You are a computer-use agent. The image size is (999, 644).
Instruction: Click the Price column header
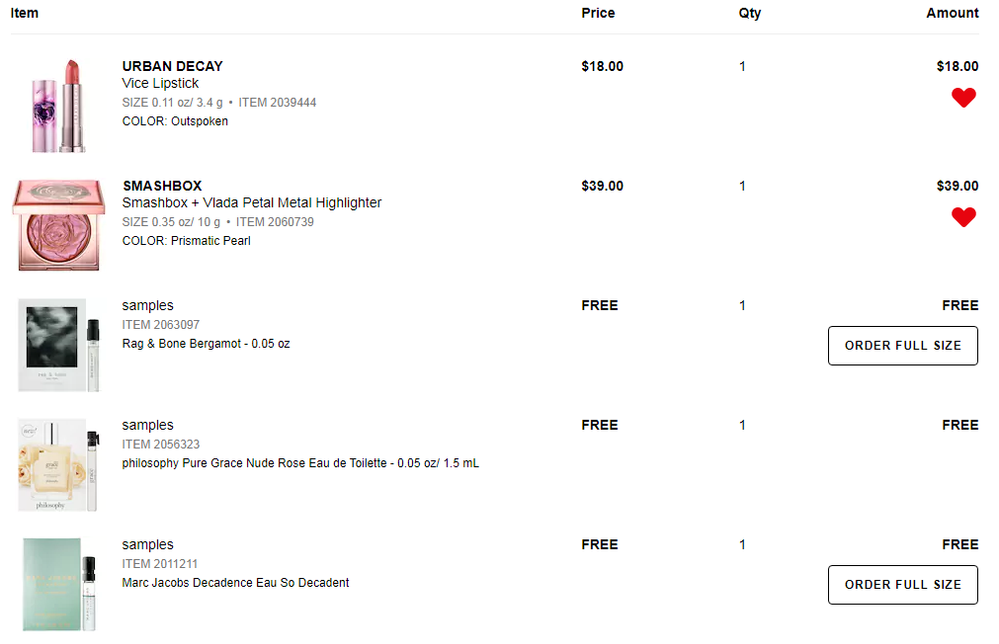[598, 13]
